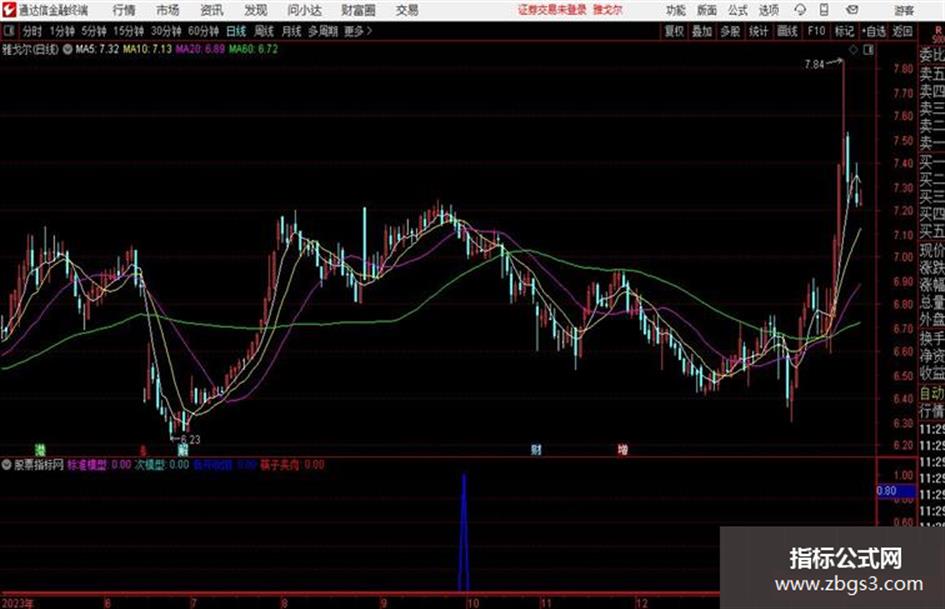Open the 版面 menu
The image size is (945, 609).
[x=706, y=10]
